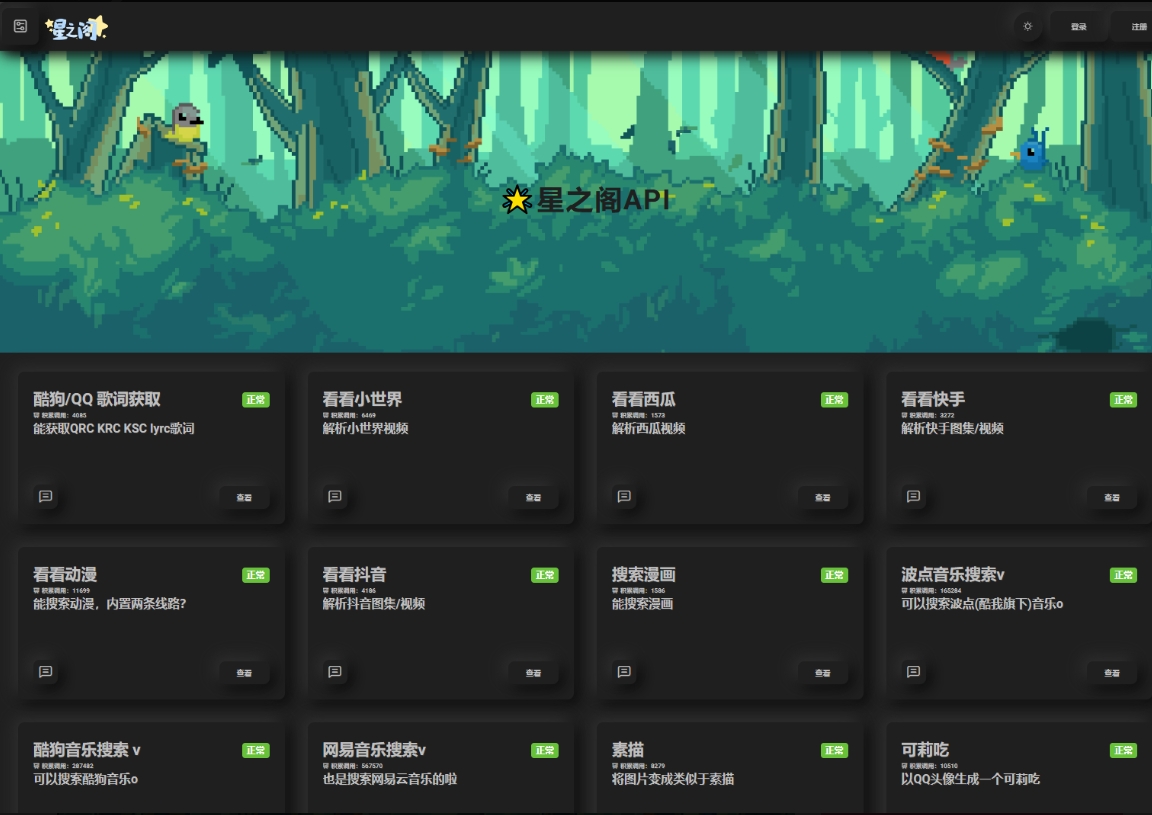Click the 星之阁 logo in the header
The height and width of the screenshot is (815, 1152).
[x=76, y=28]
